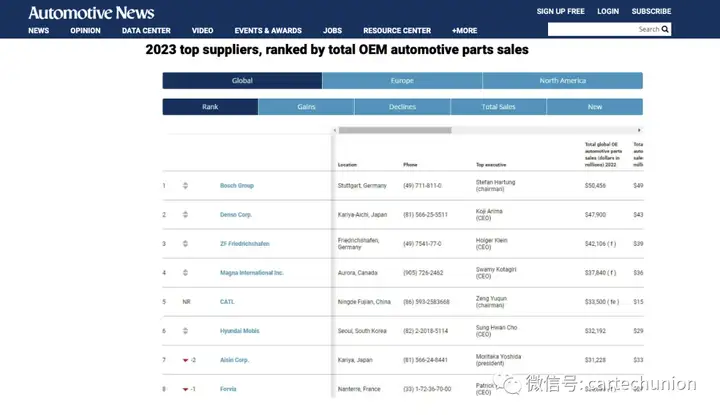The image size is (720, 415).
Task: Click the Top executive column header
Action: pyautogui.click(x=491, y=164)
